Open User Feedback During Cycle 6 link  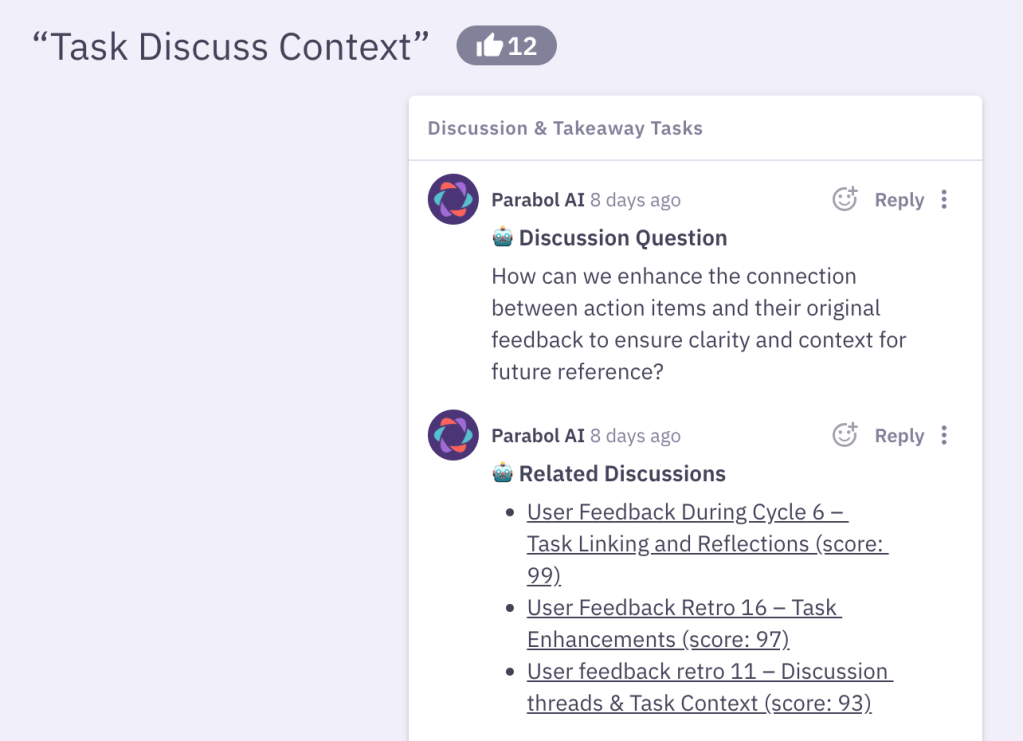[x=707, y=543]
